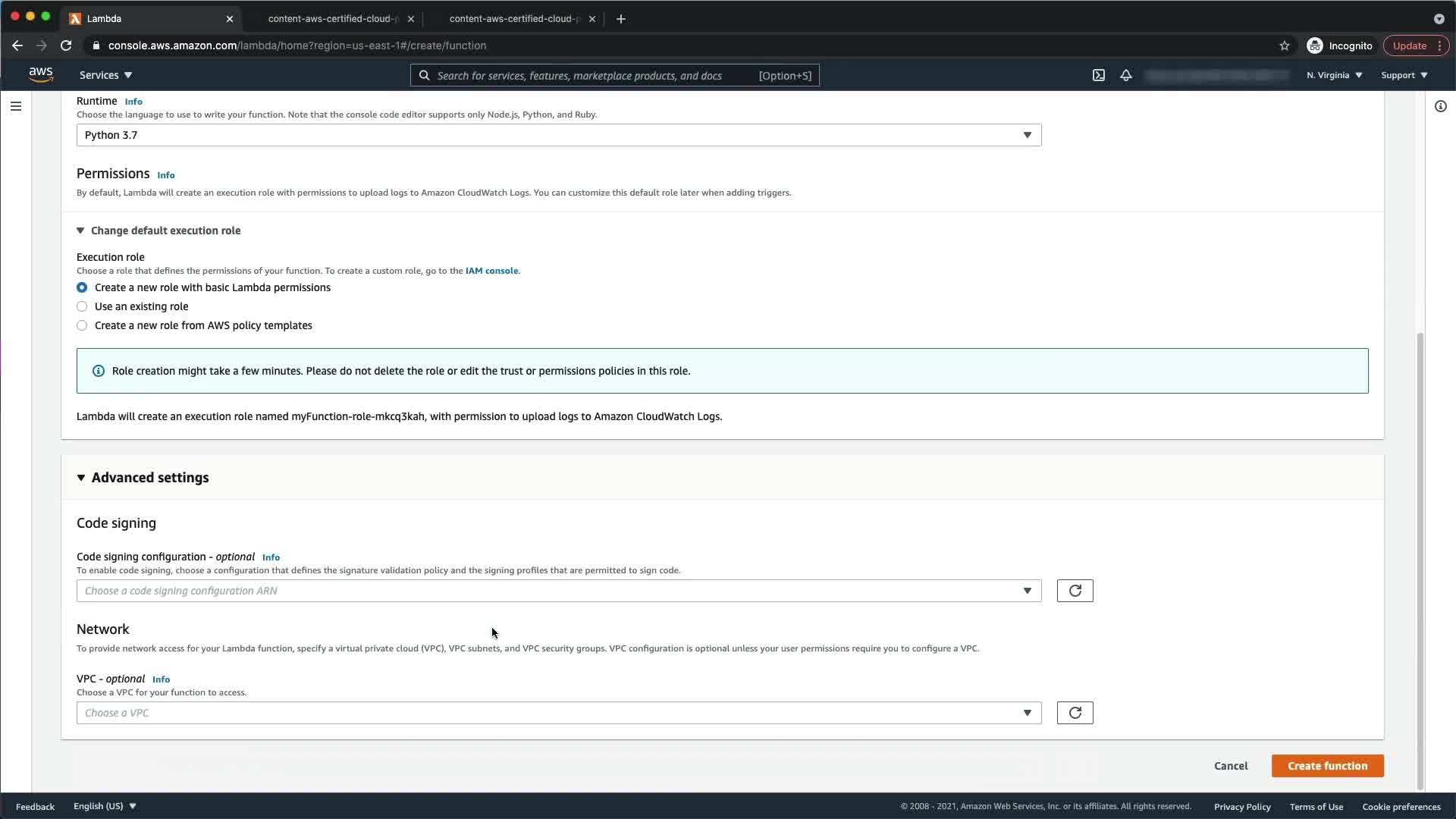Click the search bar for AWS services
This screenshot has width=1456, height=819.
coord(614,75)
